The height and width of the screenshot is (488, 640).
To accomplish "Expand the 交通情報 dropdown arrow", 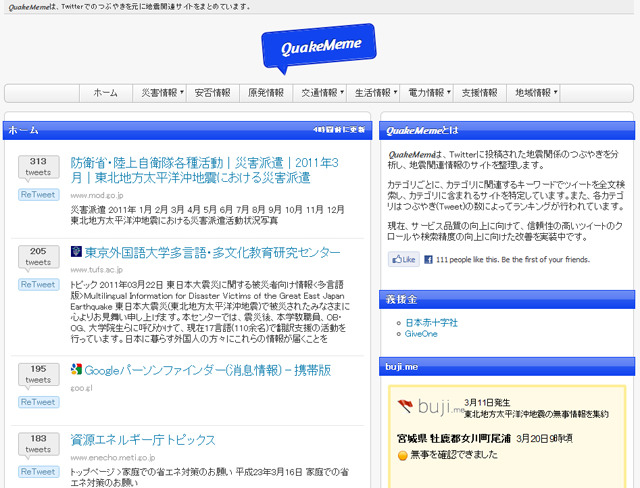I will pyautogui.click(x=342, y=93).
